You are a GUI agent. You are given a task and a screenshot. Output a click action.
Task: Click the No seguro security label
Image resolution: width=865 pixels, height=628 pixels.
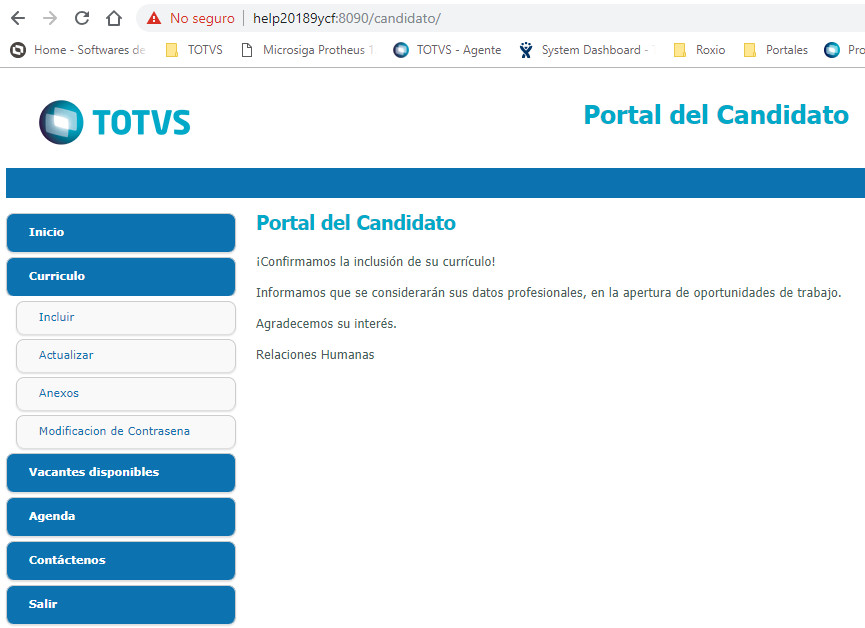click(202, 18)
